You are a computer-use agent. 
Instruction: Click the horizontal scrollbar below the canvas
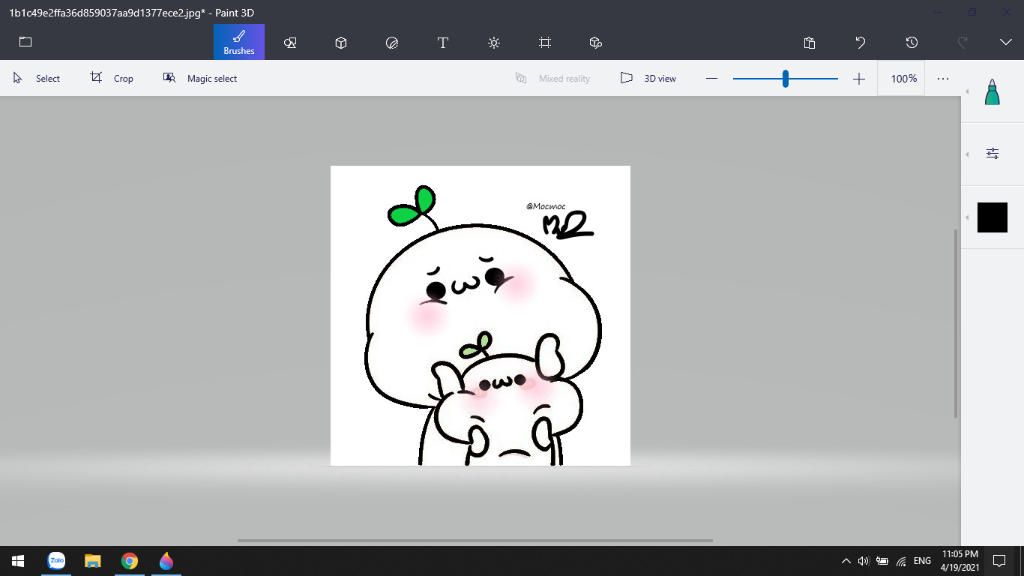(x=475, y=541)
